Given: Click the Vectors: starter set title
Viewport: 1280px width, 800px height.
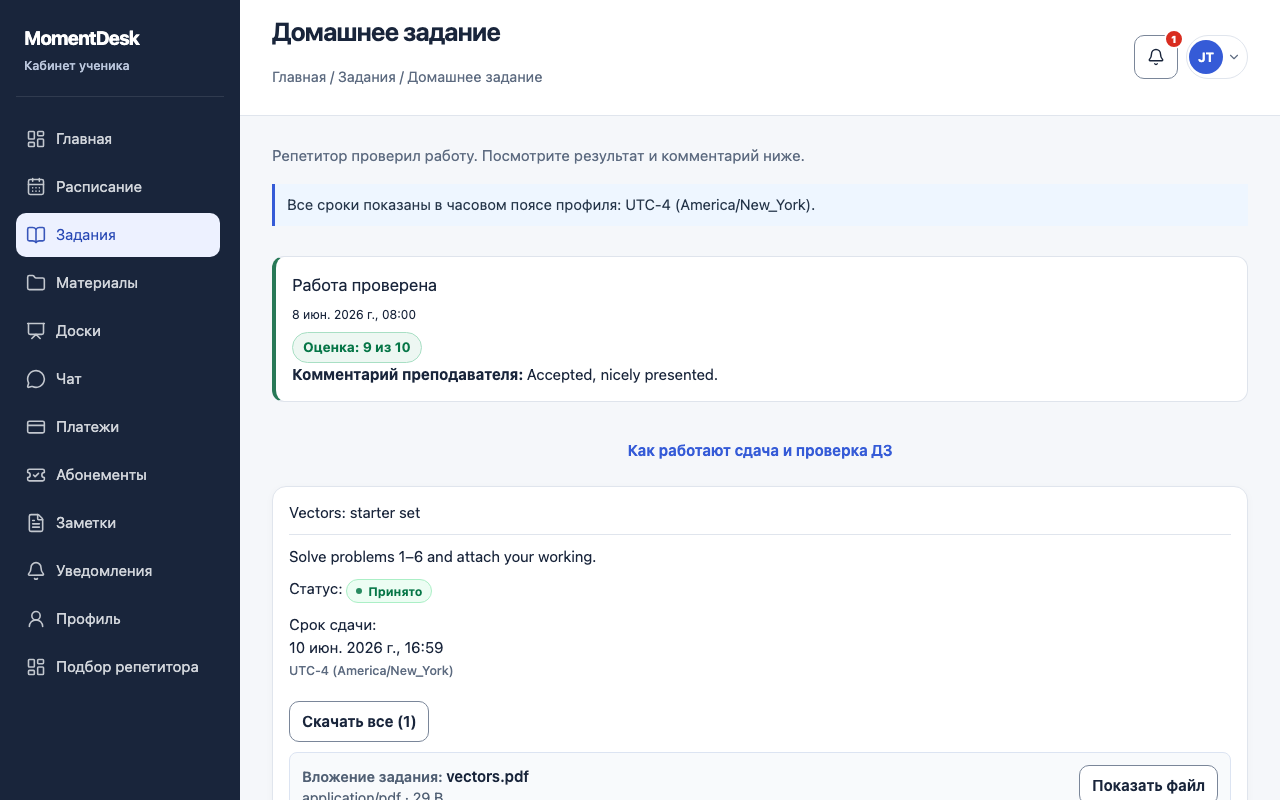Looking at the screenshot, I should pos(354,513).
